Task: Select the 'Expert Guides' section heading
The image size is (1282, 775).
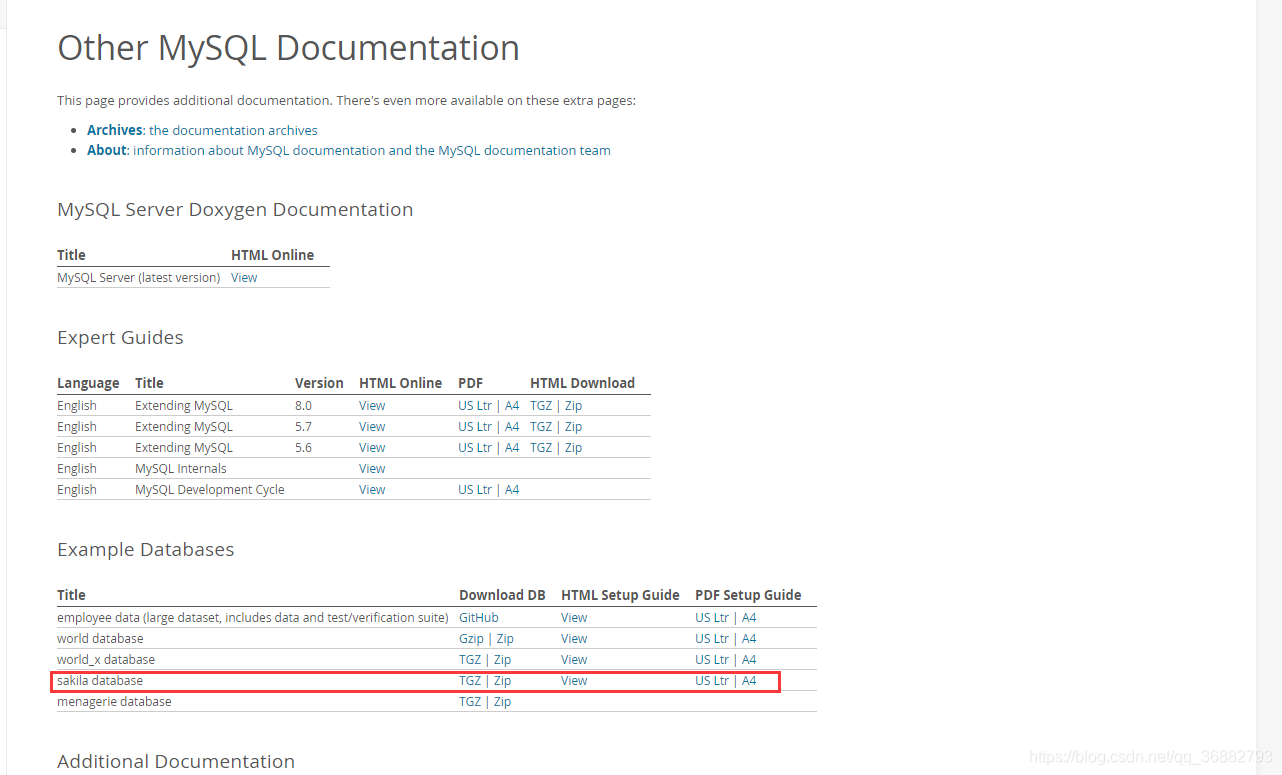Action: pos(120,338)
